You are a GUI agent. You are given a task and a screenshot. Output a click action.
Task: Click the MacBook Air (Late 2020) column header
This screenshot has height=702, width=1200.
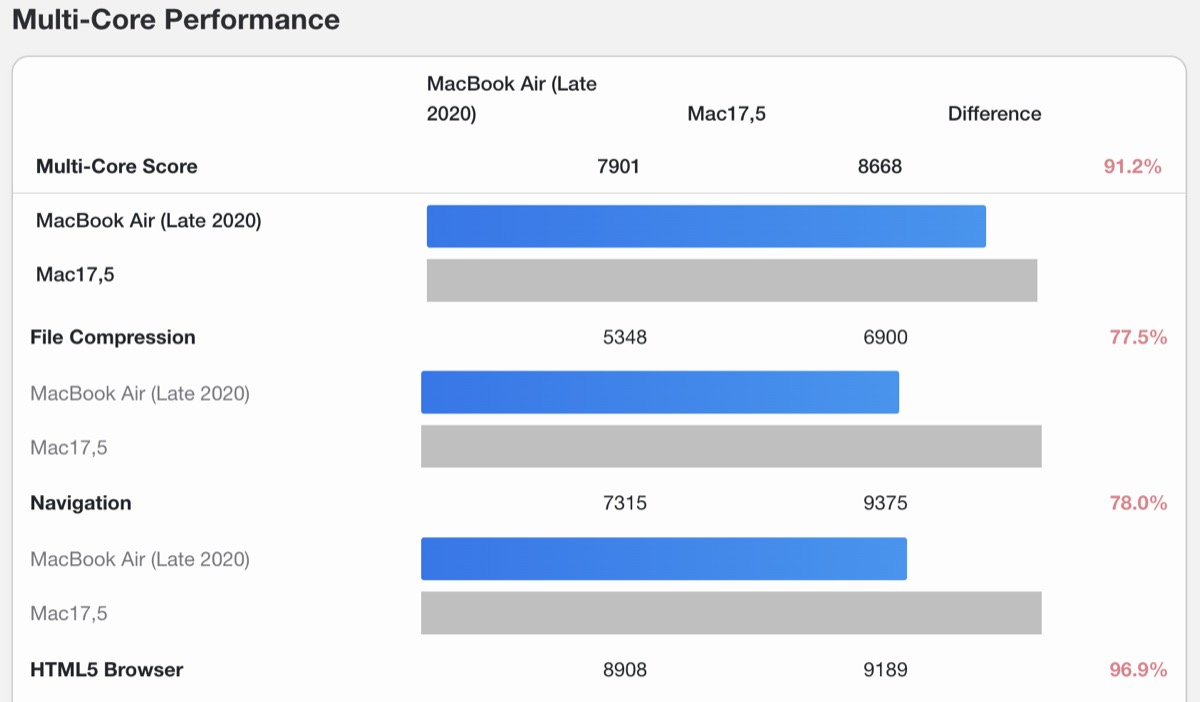click(x=511, y=98)
